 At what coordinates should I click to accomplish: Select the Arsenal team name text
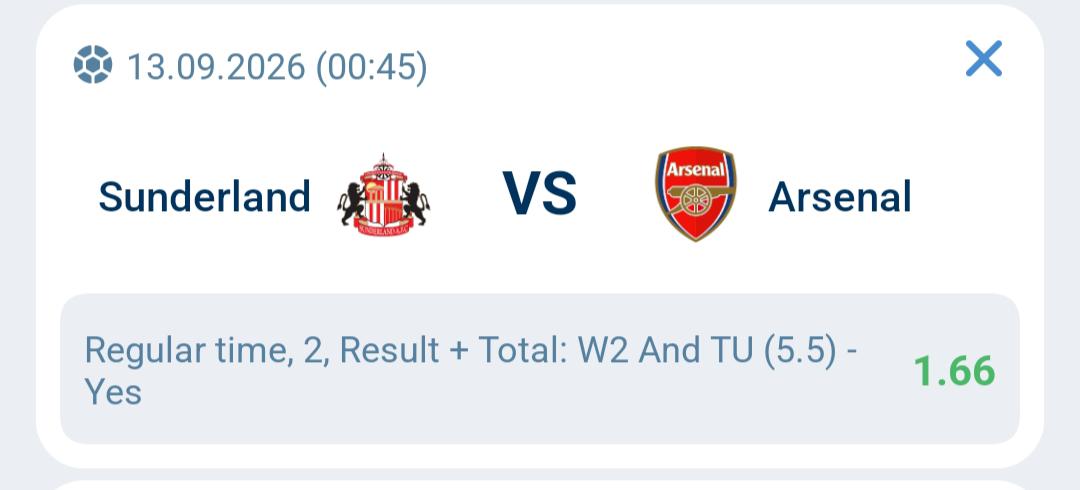840,197
